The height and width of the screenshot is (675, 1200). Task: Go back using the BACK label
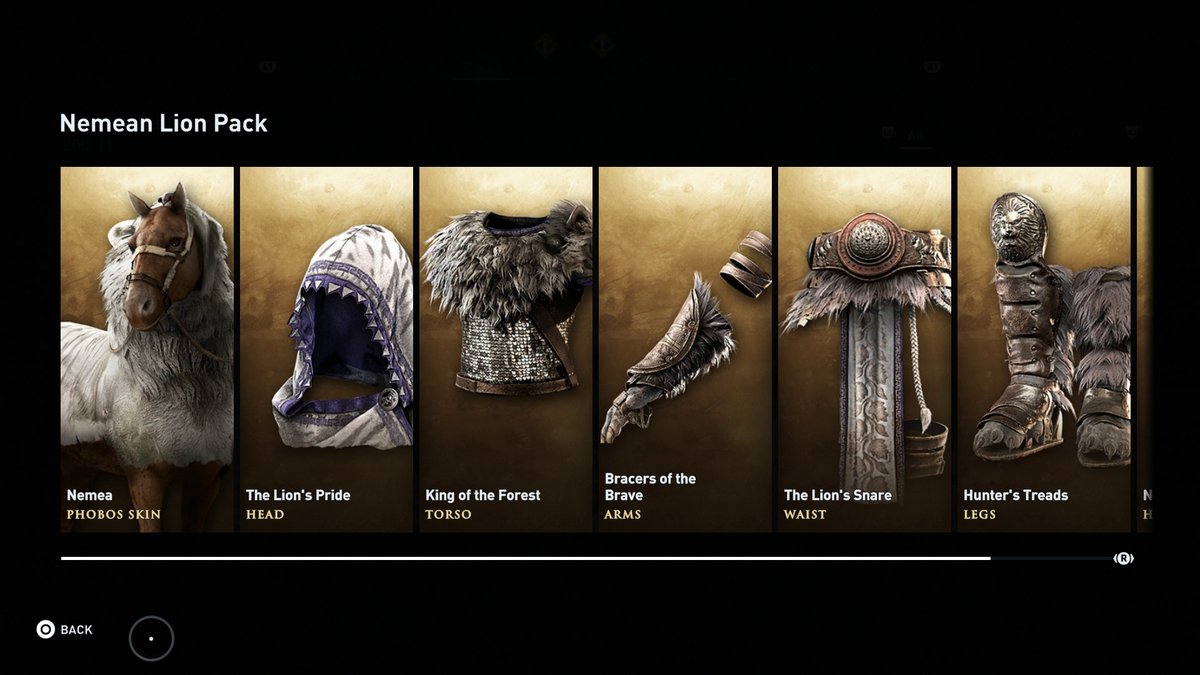(x=77, y=630)
